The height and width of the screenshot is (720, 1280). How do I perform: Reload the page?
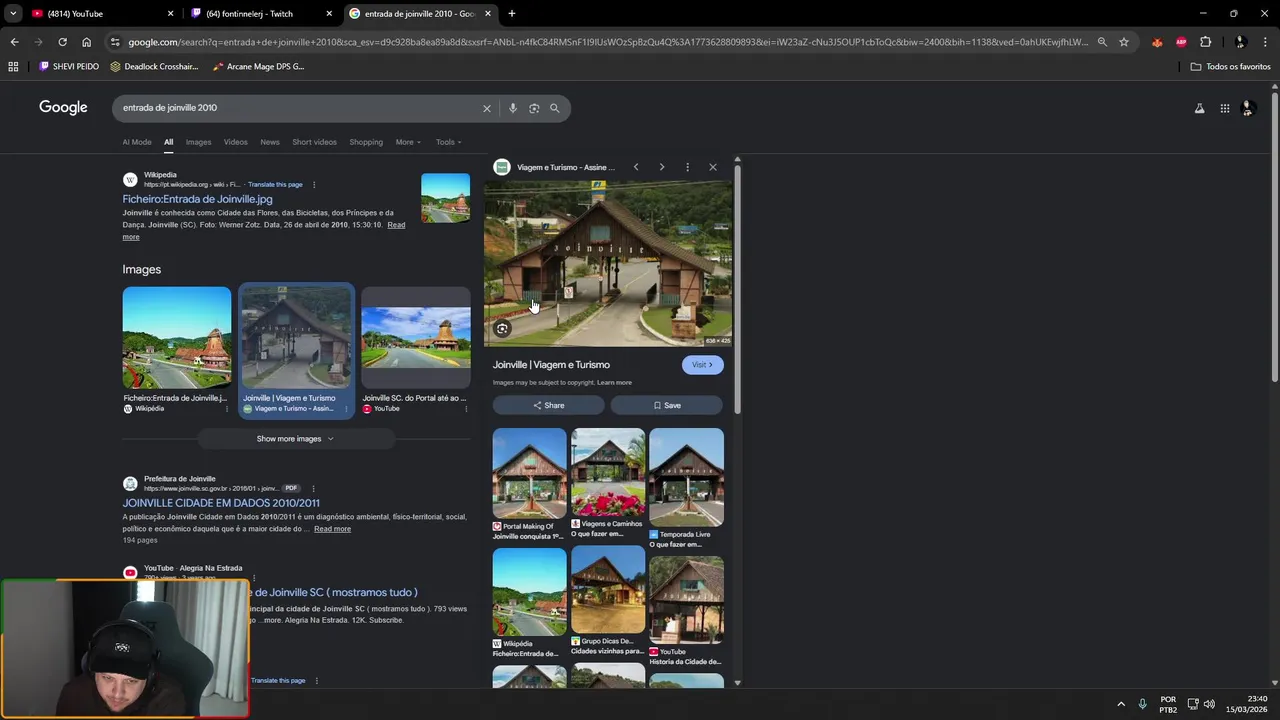62,42
